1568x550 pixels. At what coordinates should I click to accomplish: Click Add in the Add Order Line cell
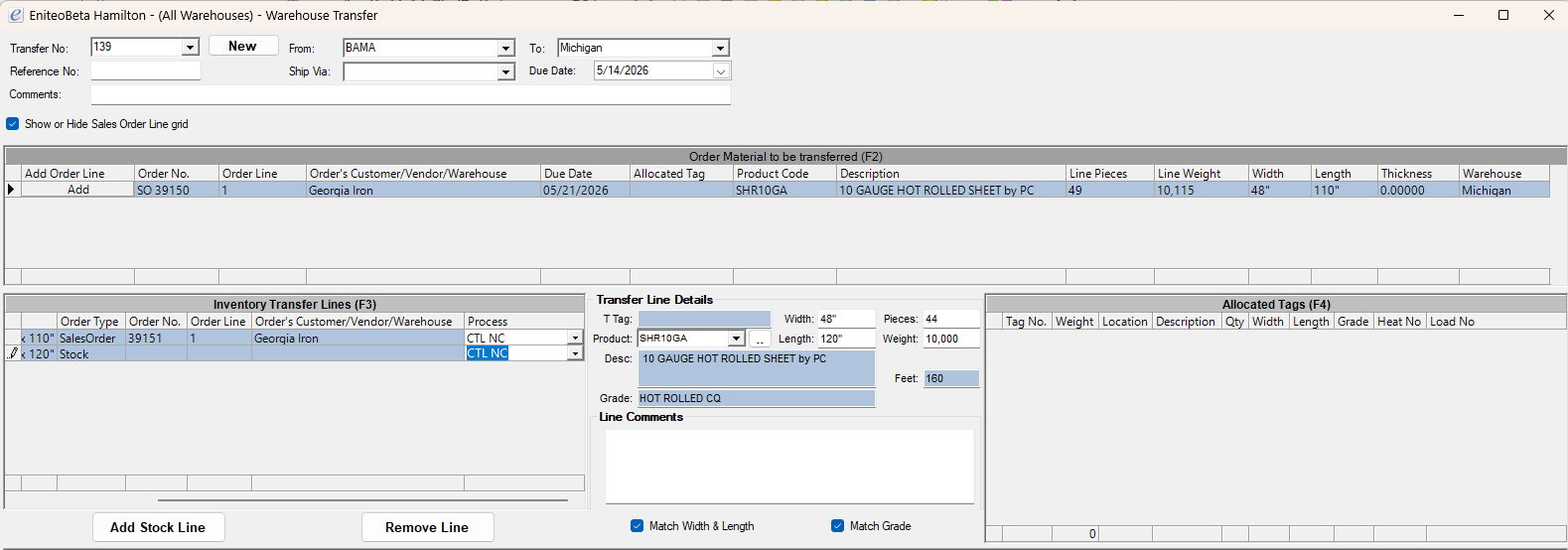pos(77,190)
